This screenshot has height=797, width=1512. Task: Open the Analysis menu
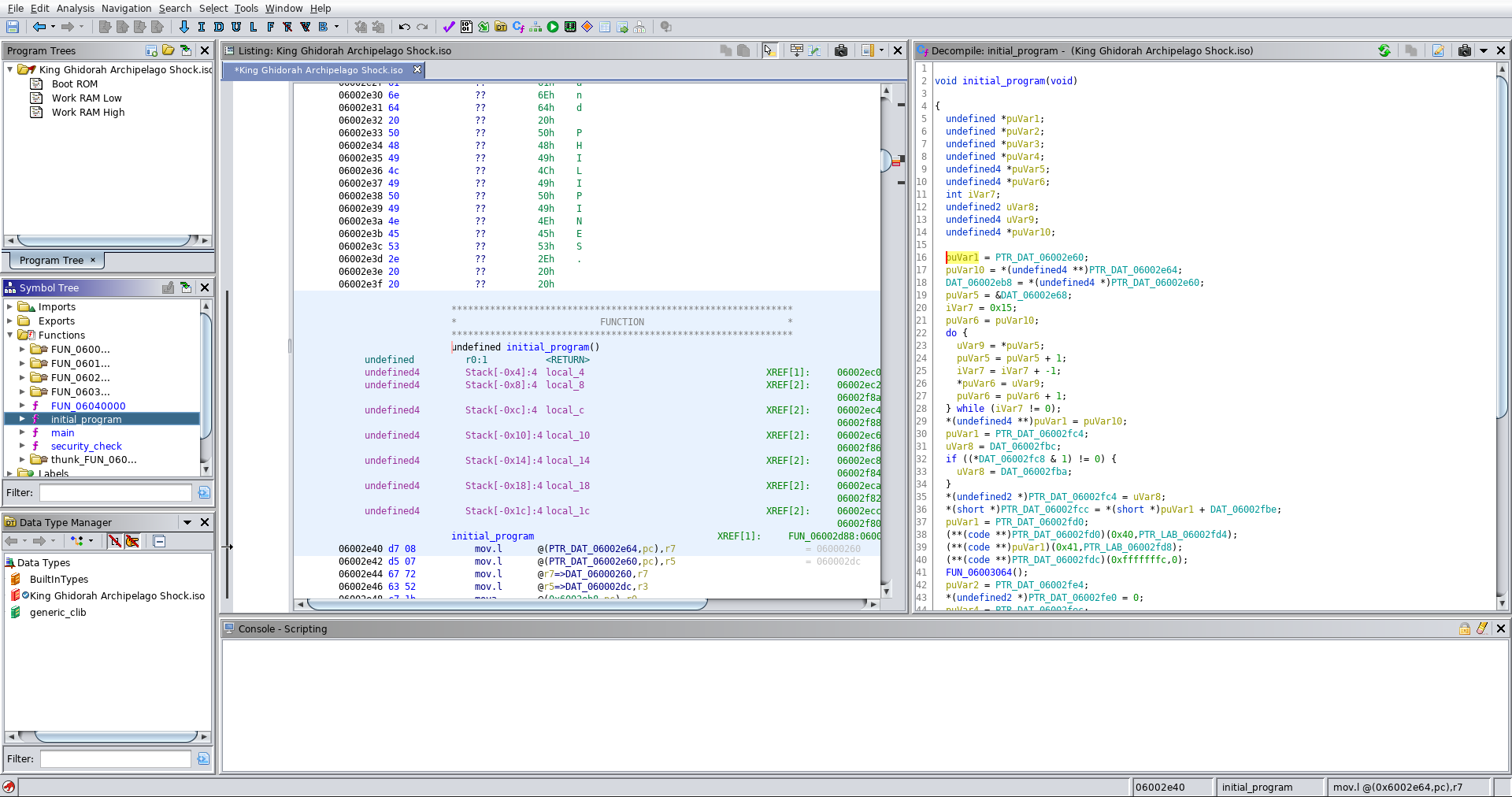tap(75, 8)
